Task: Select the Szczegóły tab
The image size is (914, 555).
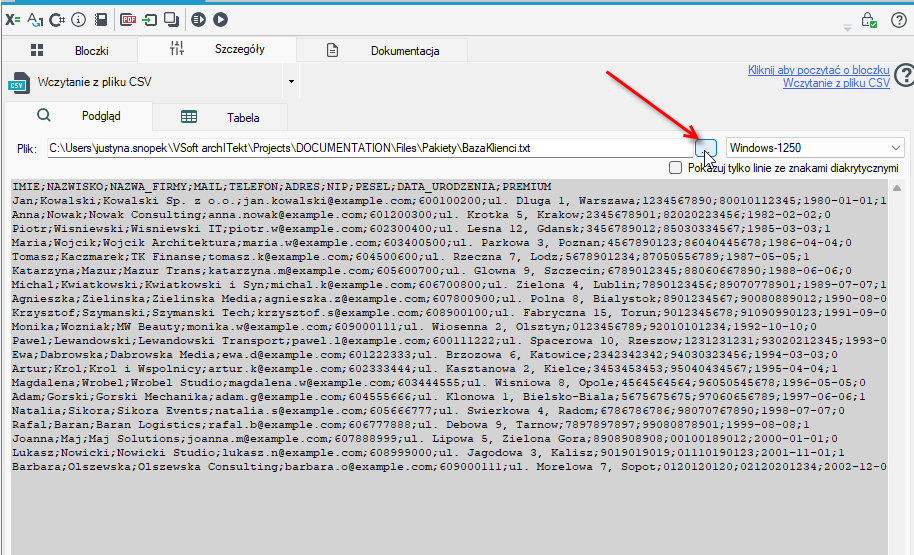Action: (217, 49)
